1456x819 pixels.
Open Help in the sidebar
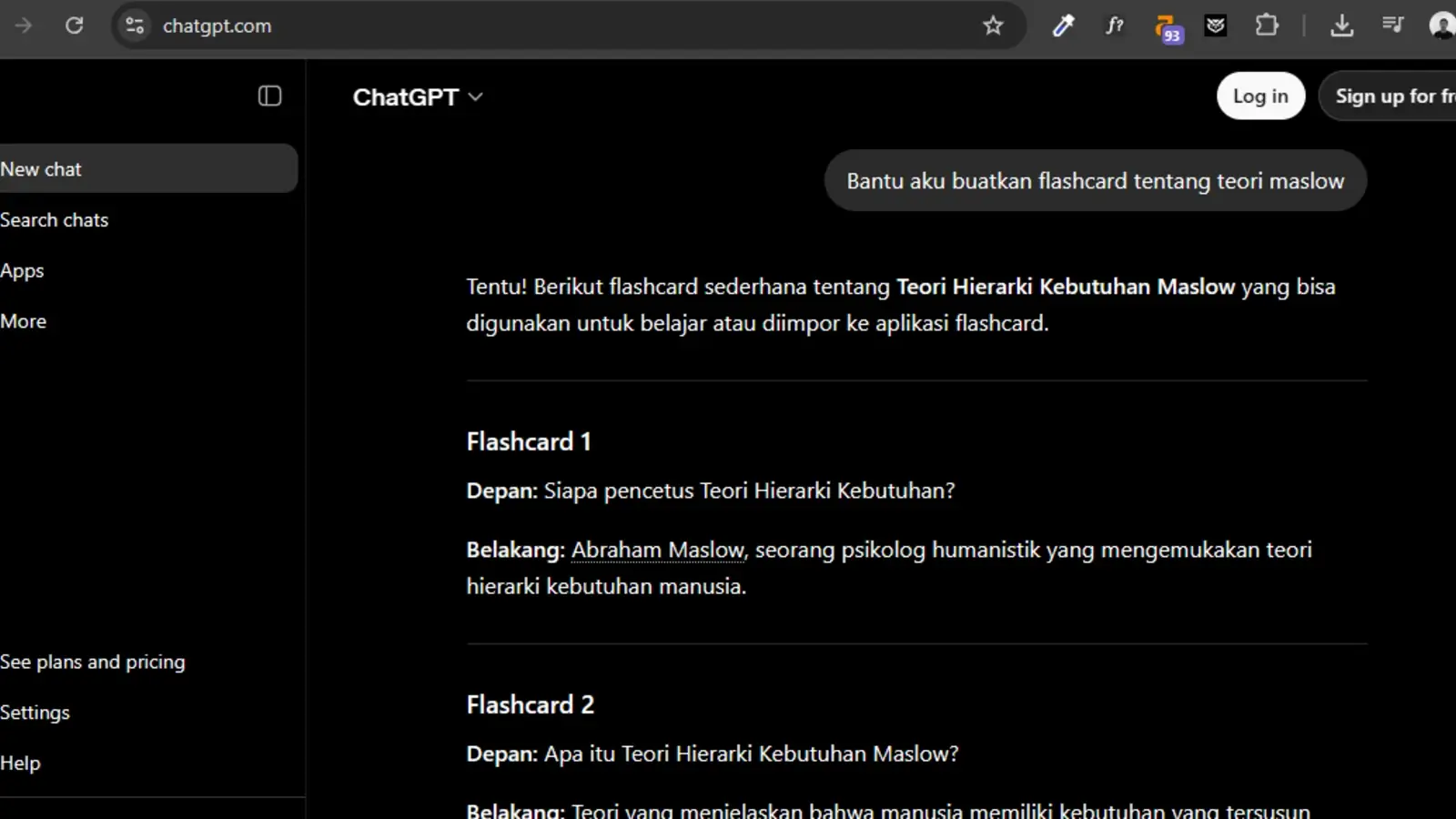tap(148, 763)
